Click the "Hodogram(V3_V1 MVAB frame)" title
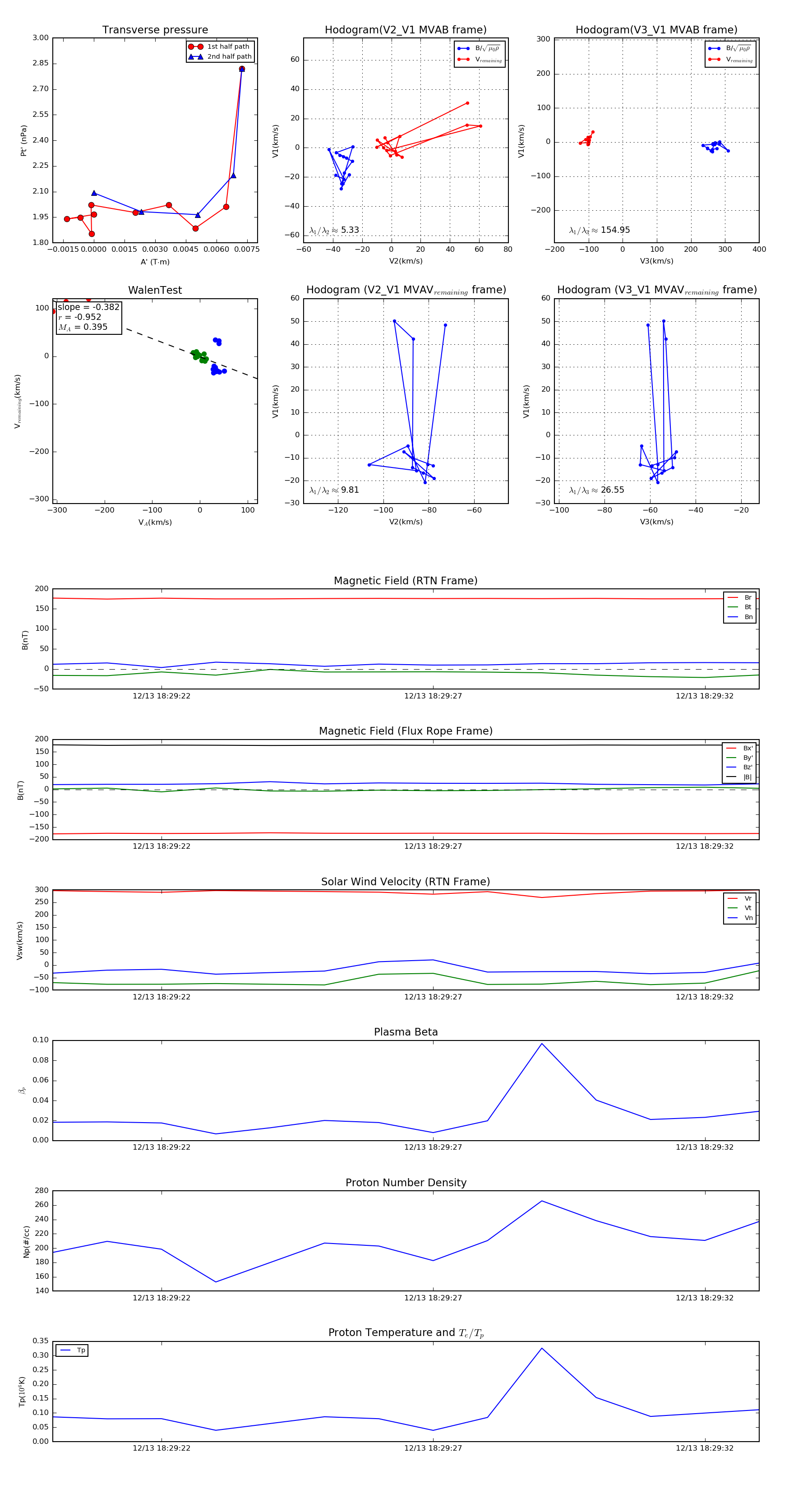812x1489 pixels. 656,30
